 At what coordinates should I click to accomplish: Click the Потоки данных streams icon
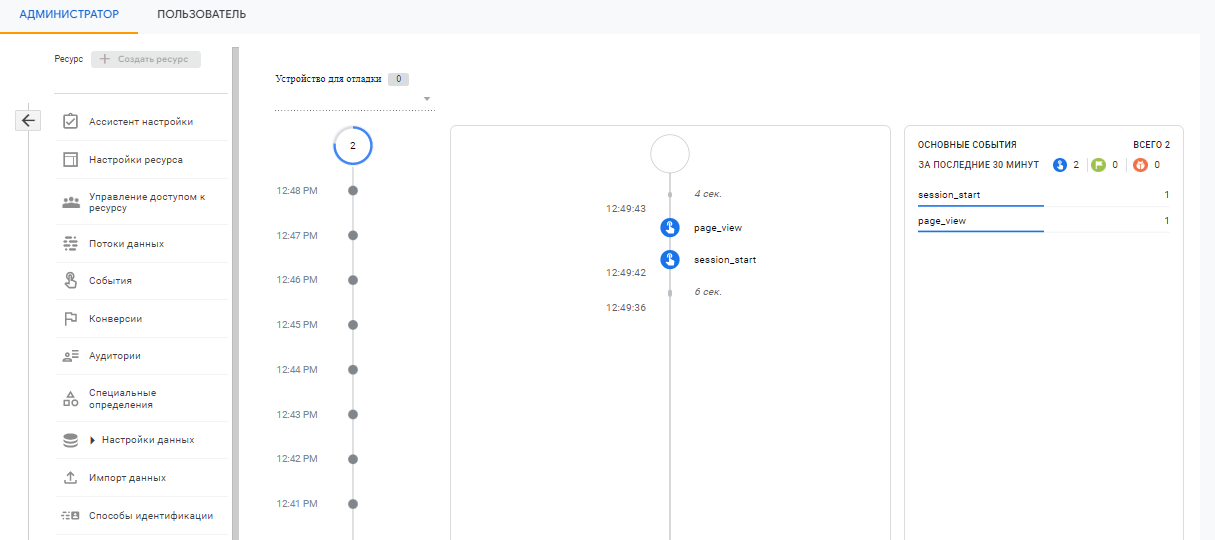pyautogui.click(x=70, y=243)
